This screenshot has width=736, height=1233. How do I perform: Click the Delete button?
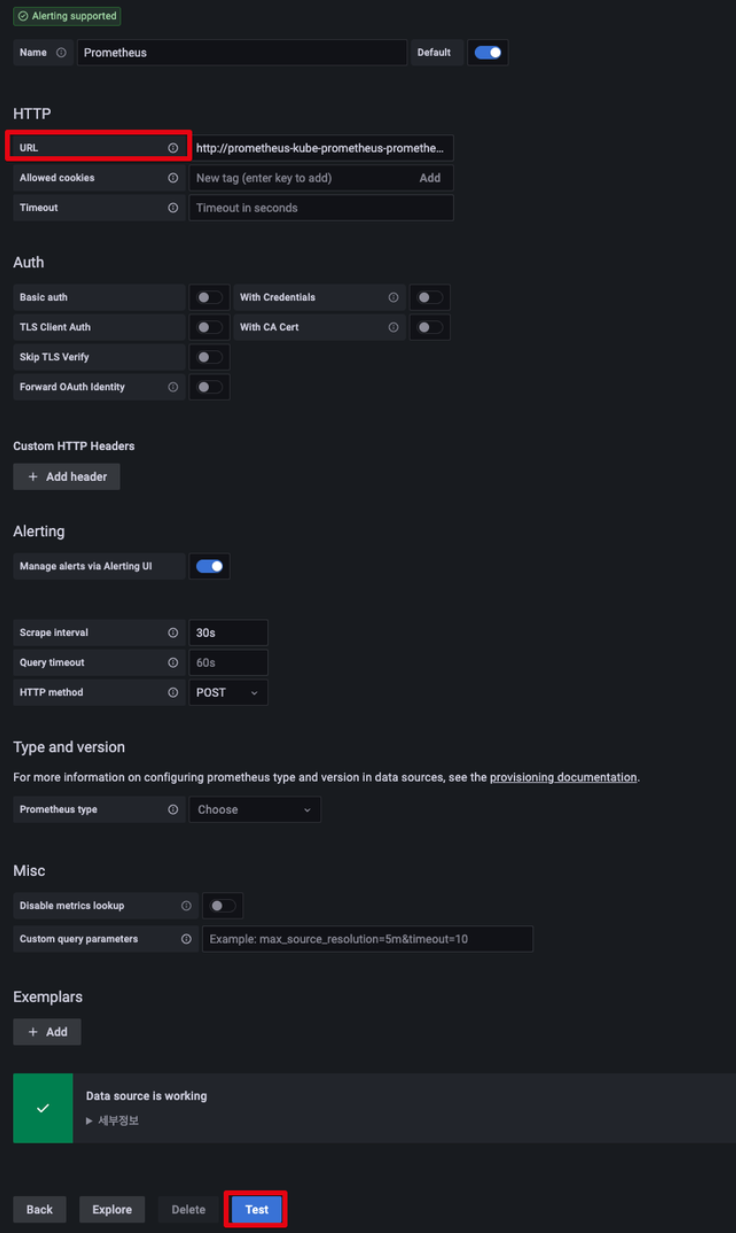click(x=188, y=1210)
